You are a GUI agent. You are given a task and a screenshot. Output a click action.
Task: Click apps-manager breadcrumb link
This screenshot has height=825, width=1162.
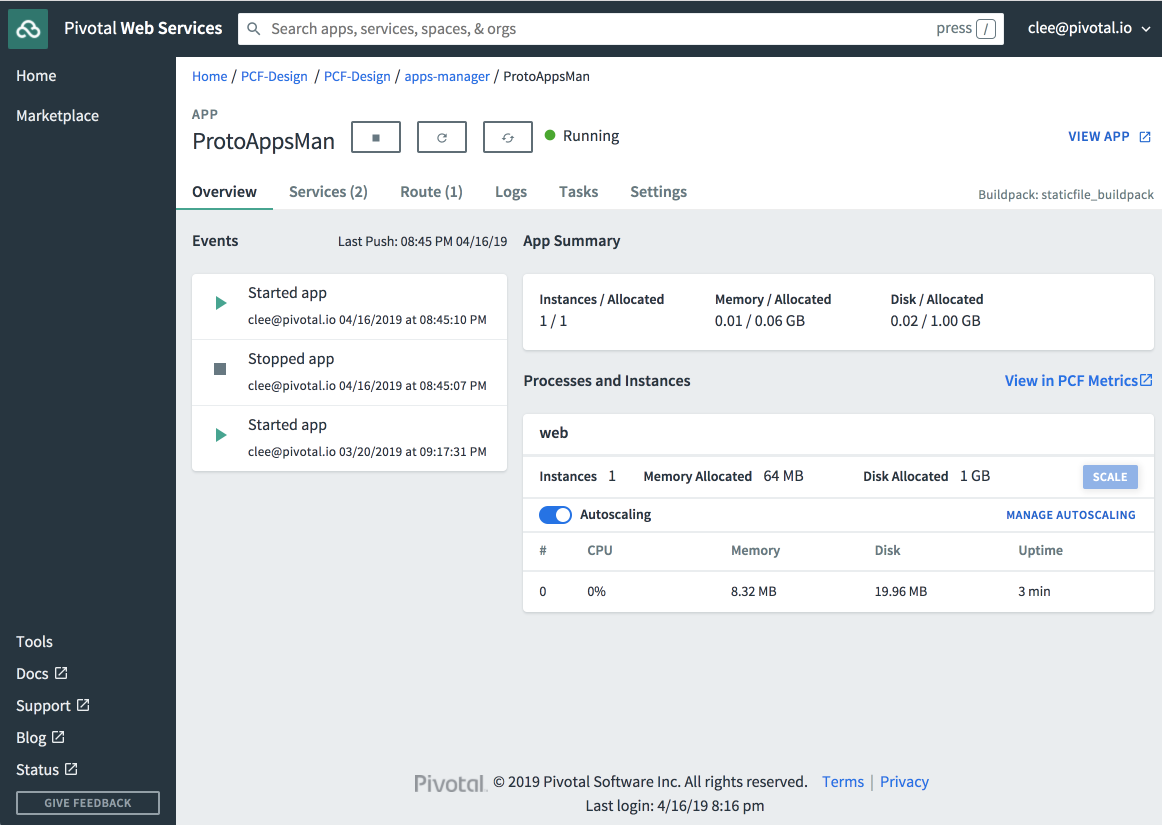coord(447,76)
